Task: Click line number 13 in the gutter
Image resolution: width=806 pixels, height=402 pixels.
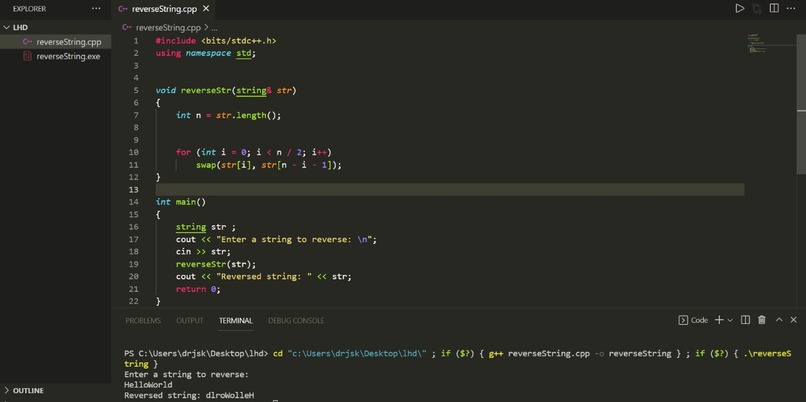Action: (134, 190)
